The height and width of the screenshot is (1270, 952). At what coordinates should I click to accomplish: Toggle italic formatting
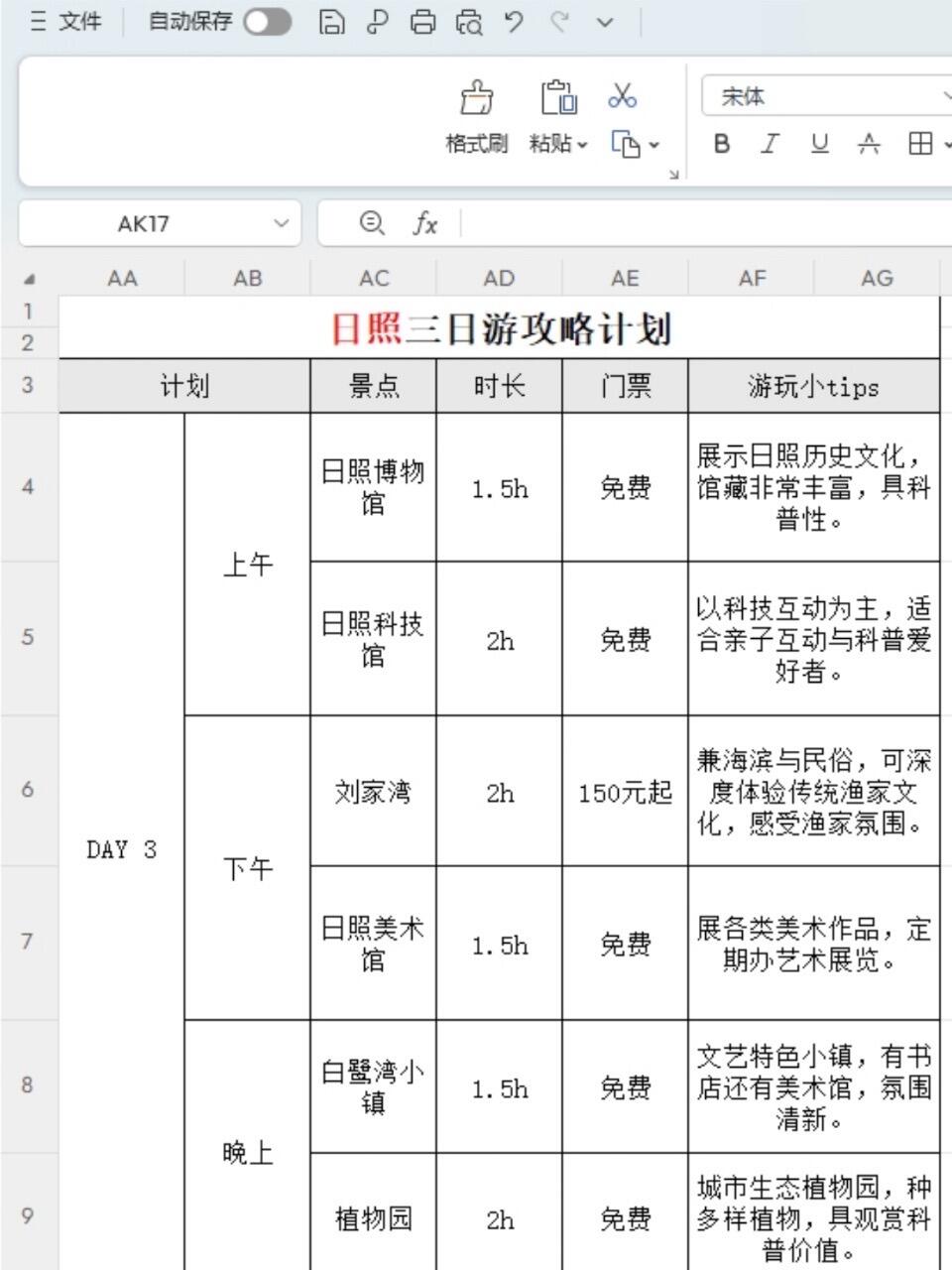(770, 144)
